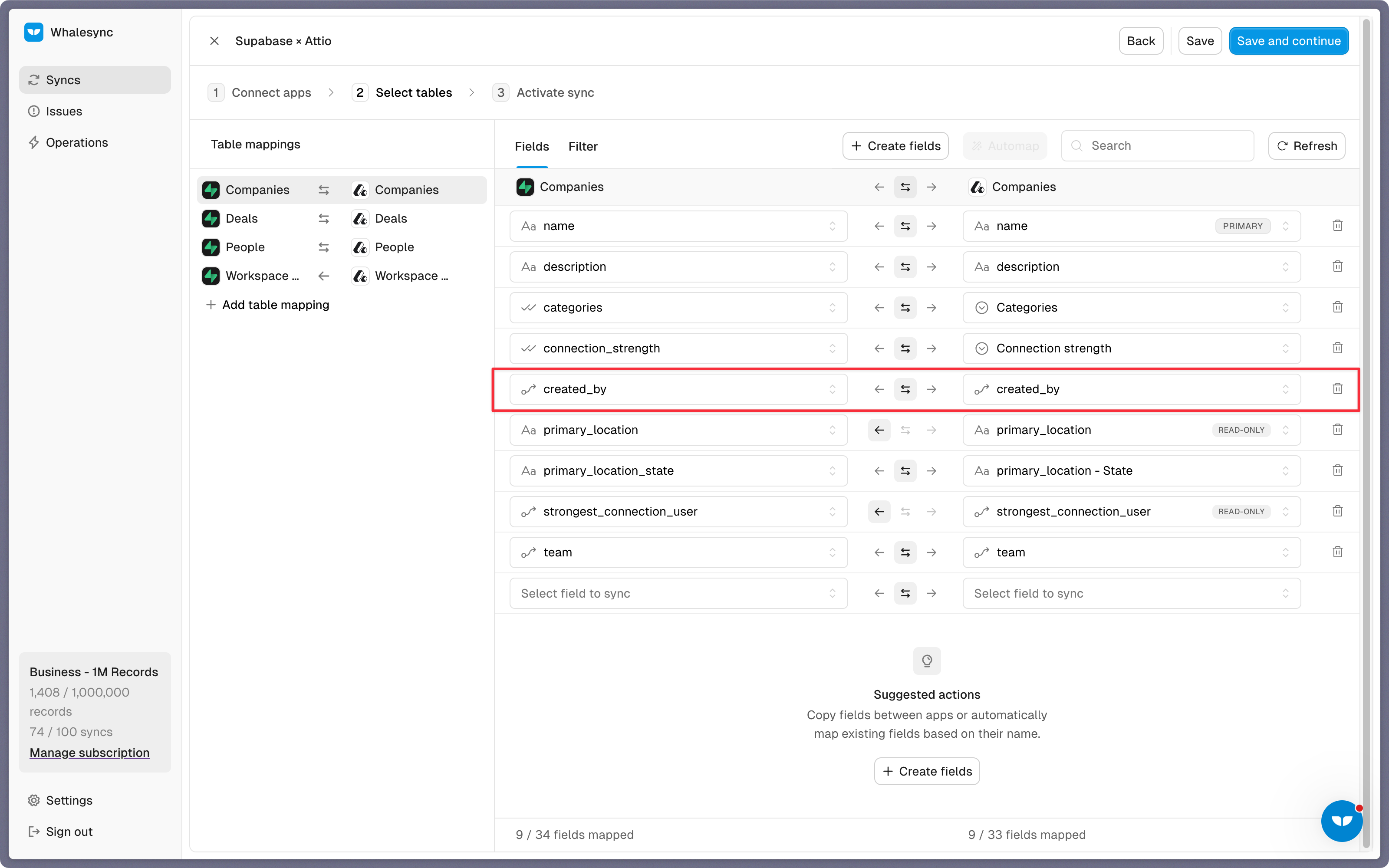
Task: Open Operations in the sidebar
Action: (95, 142)
